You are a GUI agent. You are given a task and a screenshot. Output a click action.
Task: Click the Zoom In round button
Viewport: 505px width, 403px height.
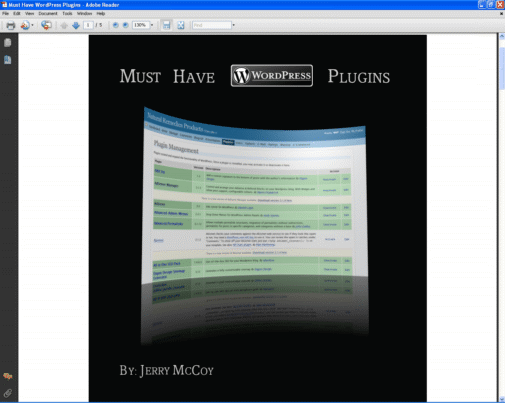tap(125, 25)
